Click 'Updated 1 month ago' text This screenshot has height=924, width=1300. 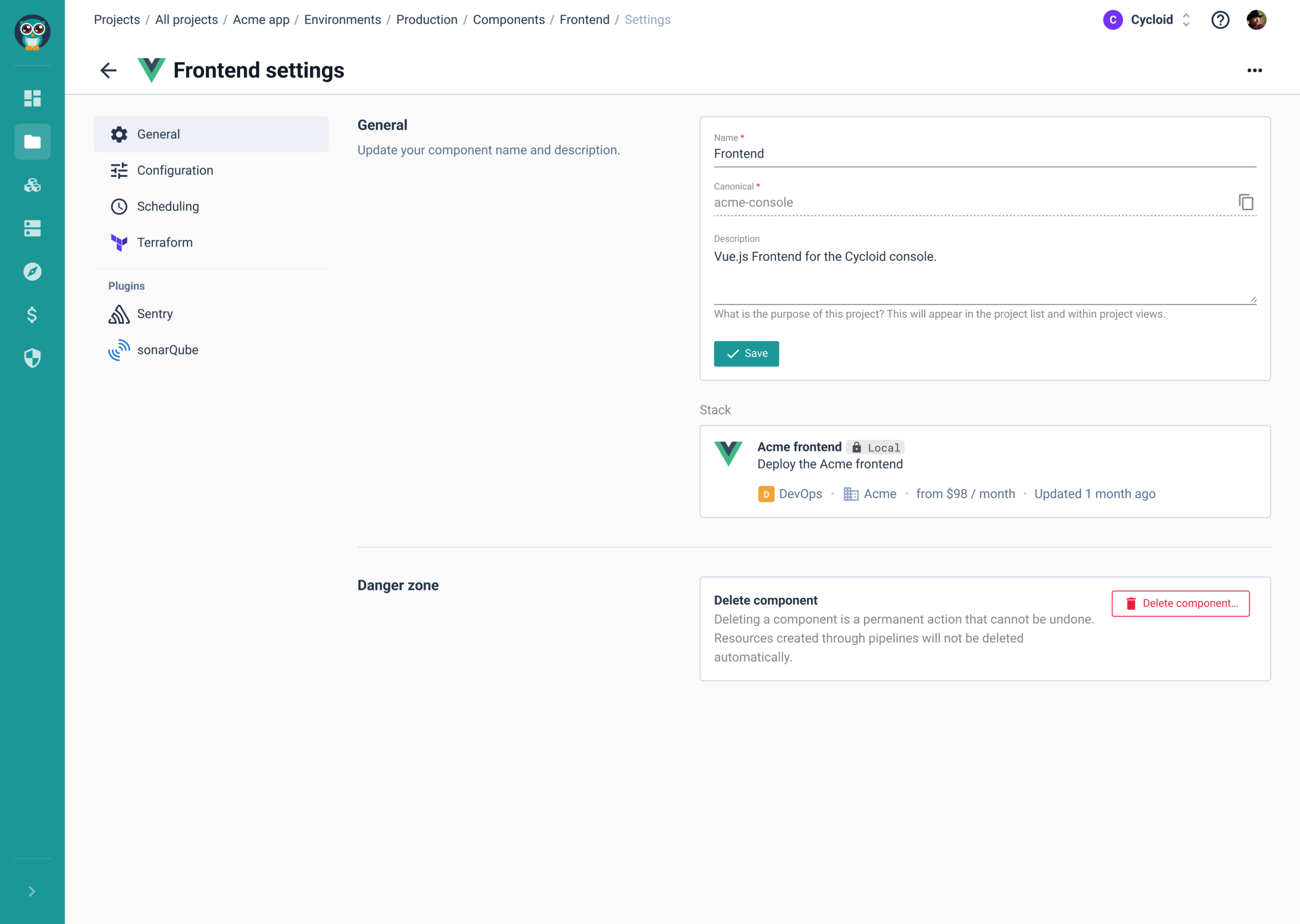tap(1095, 494)
